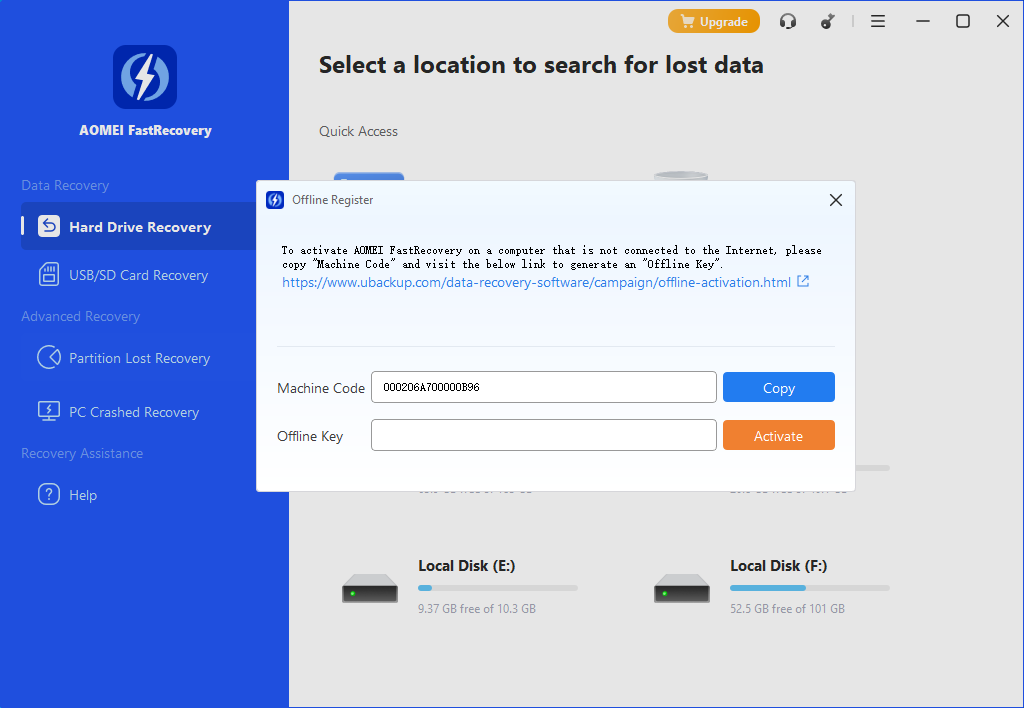This screenshot has width=1024, height=708.
Task: Go to Partition Lost Recovery
Action: pos(139,358)
